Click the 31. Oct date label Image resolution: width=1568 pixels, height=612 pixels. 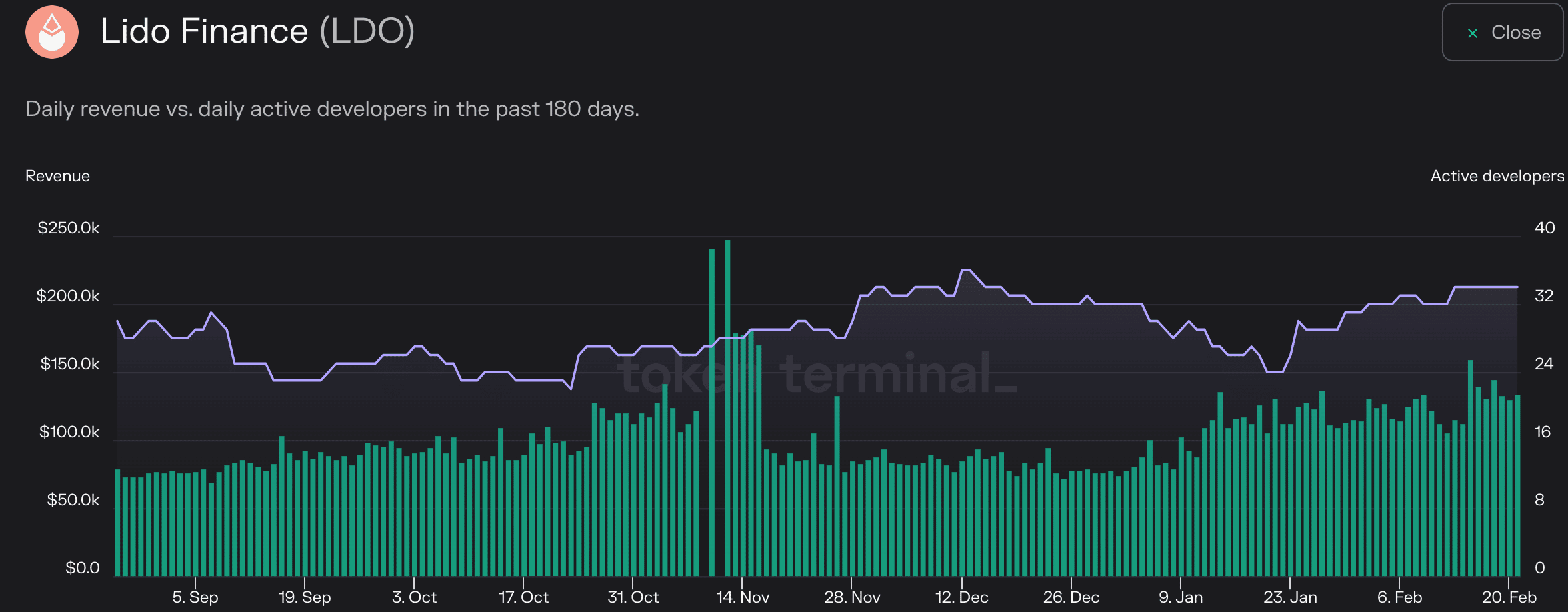pyautogui.click(x=633, y=597)
